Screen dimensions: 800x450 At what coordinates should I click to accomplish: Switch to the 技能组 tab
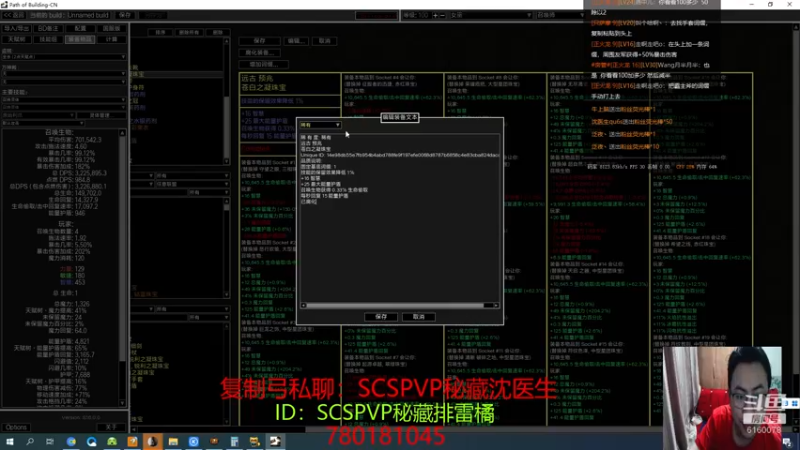click(48, 39)
